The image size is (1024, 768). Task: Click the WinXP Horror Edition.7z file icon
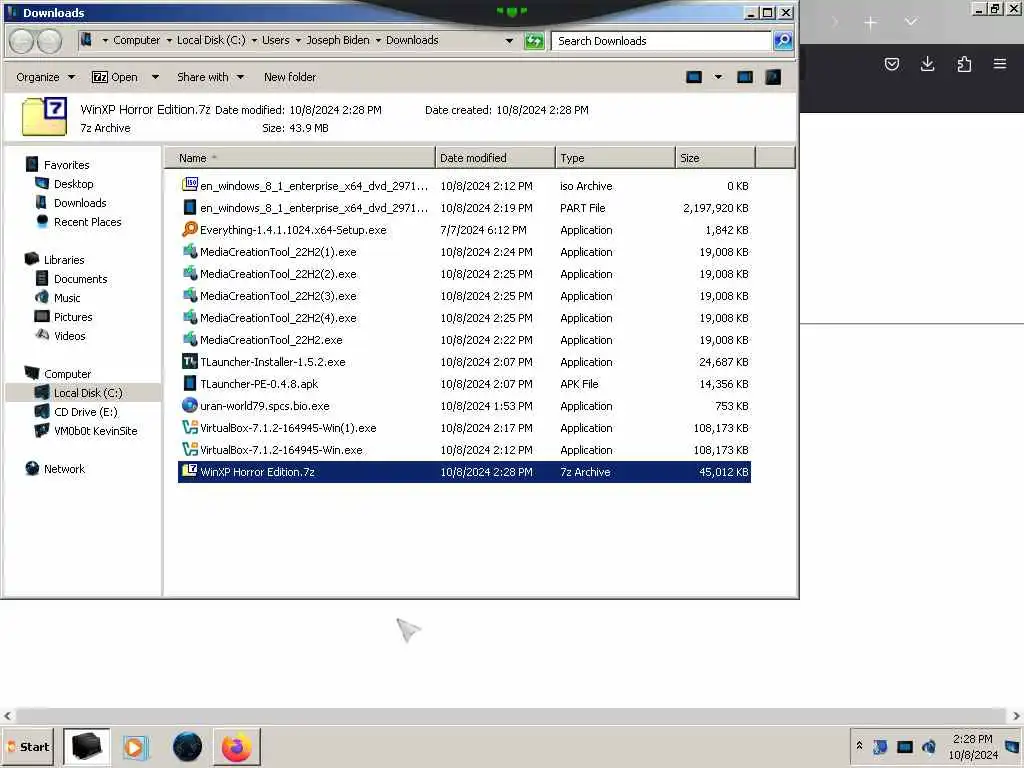click(x=189, y=471)
